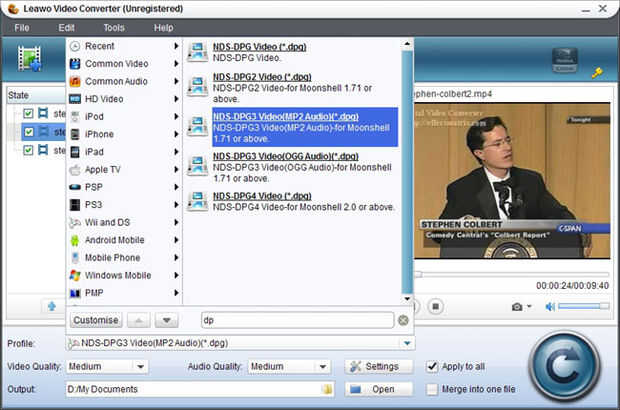Select NDS-DPG2 Video (*.dpg) profile link
The width and height of the screenshot is (620, 410).
pos(262,77)
